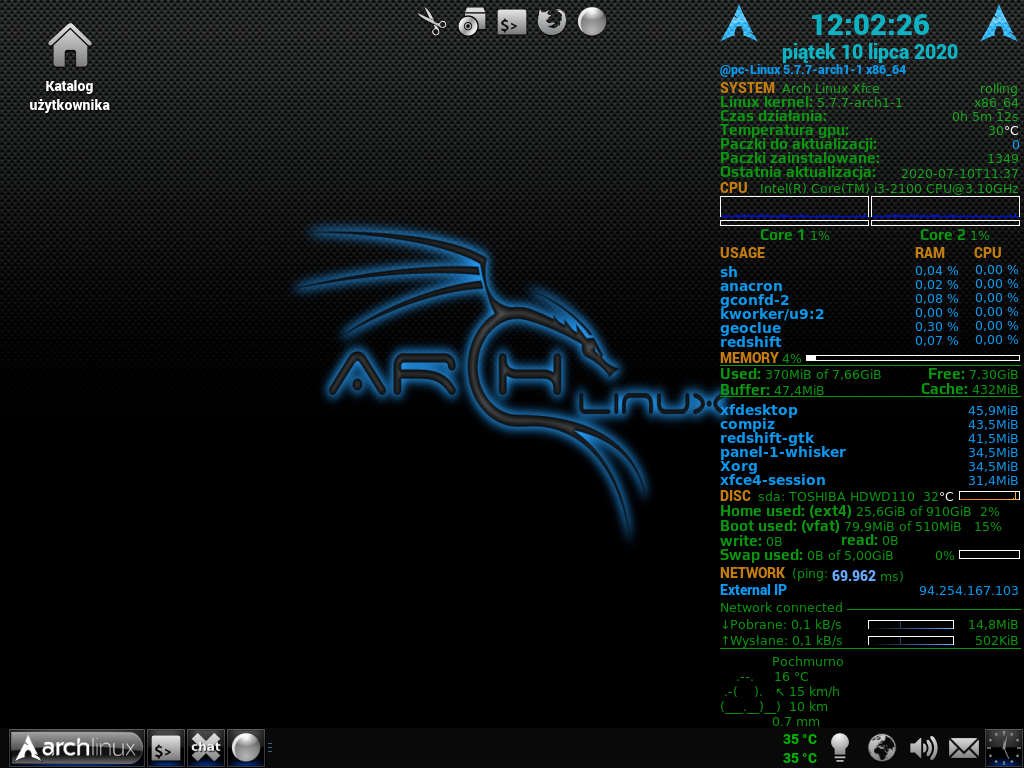This screenshot has width=1024, height=768.
Task: Click the IP address 94.254.167.103
Action: coord(968,591)
